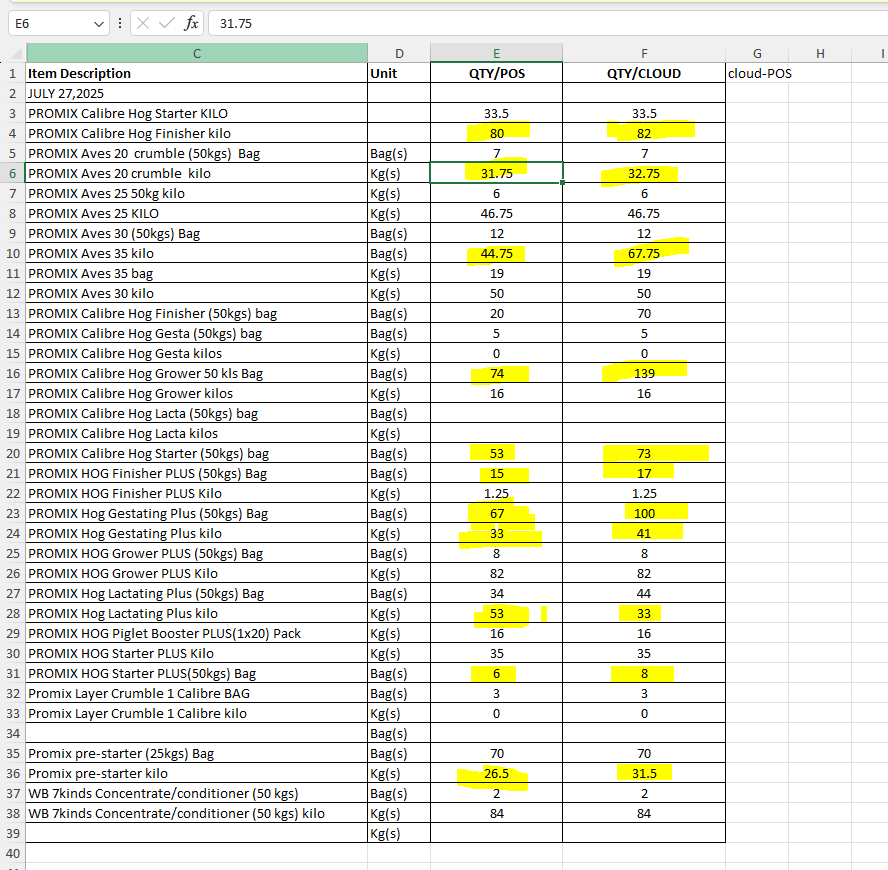Image resolution: width=888 pixels, height=870 pixels.
Task: Select column G header
Action: point(757,53)
